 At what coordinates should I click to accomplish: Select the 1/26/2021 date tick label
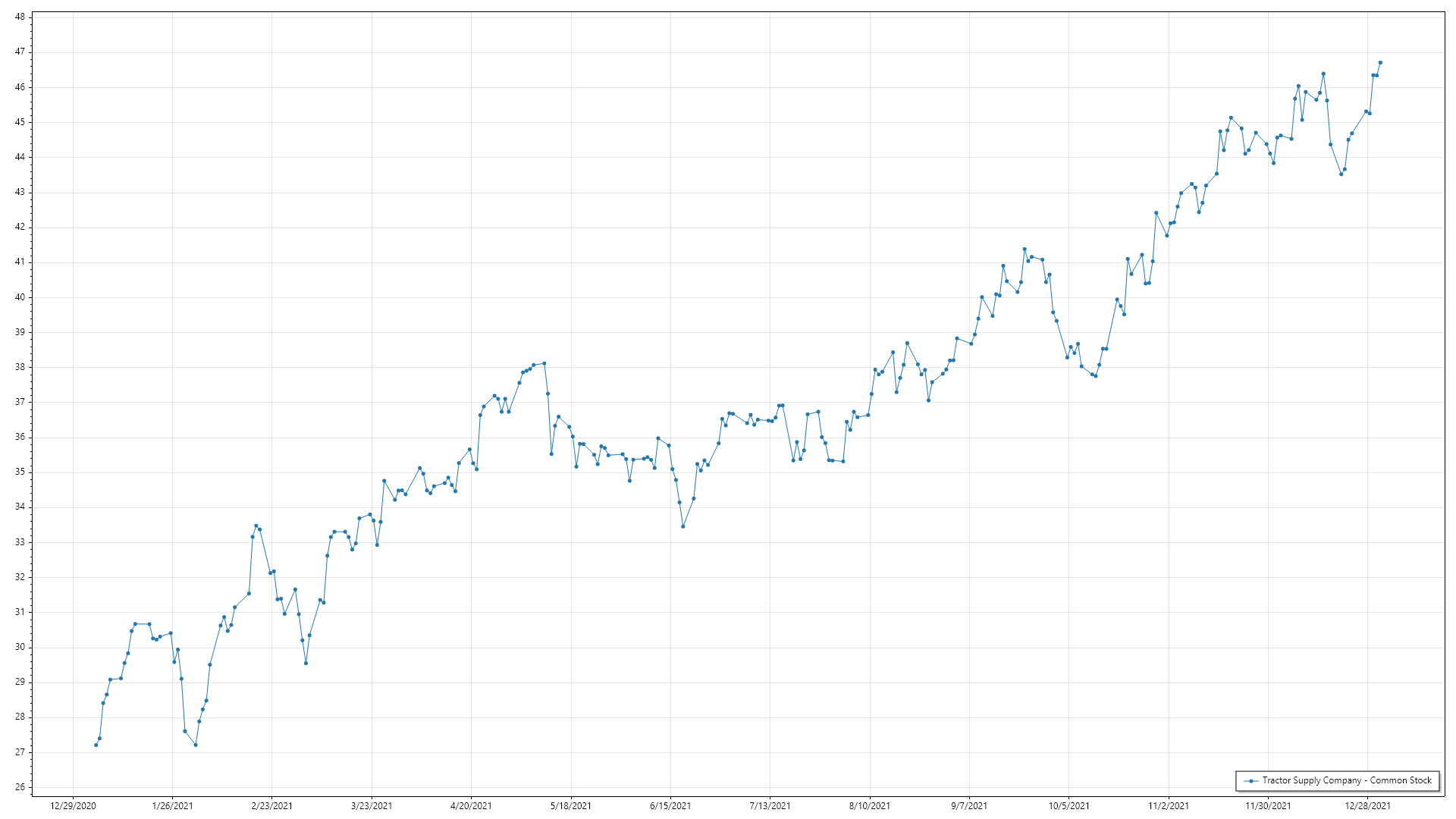pos(172,806)
